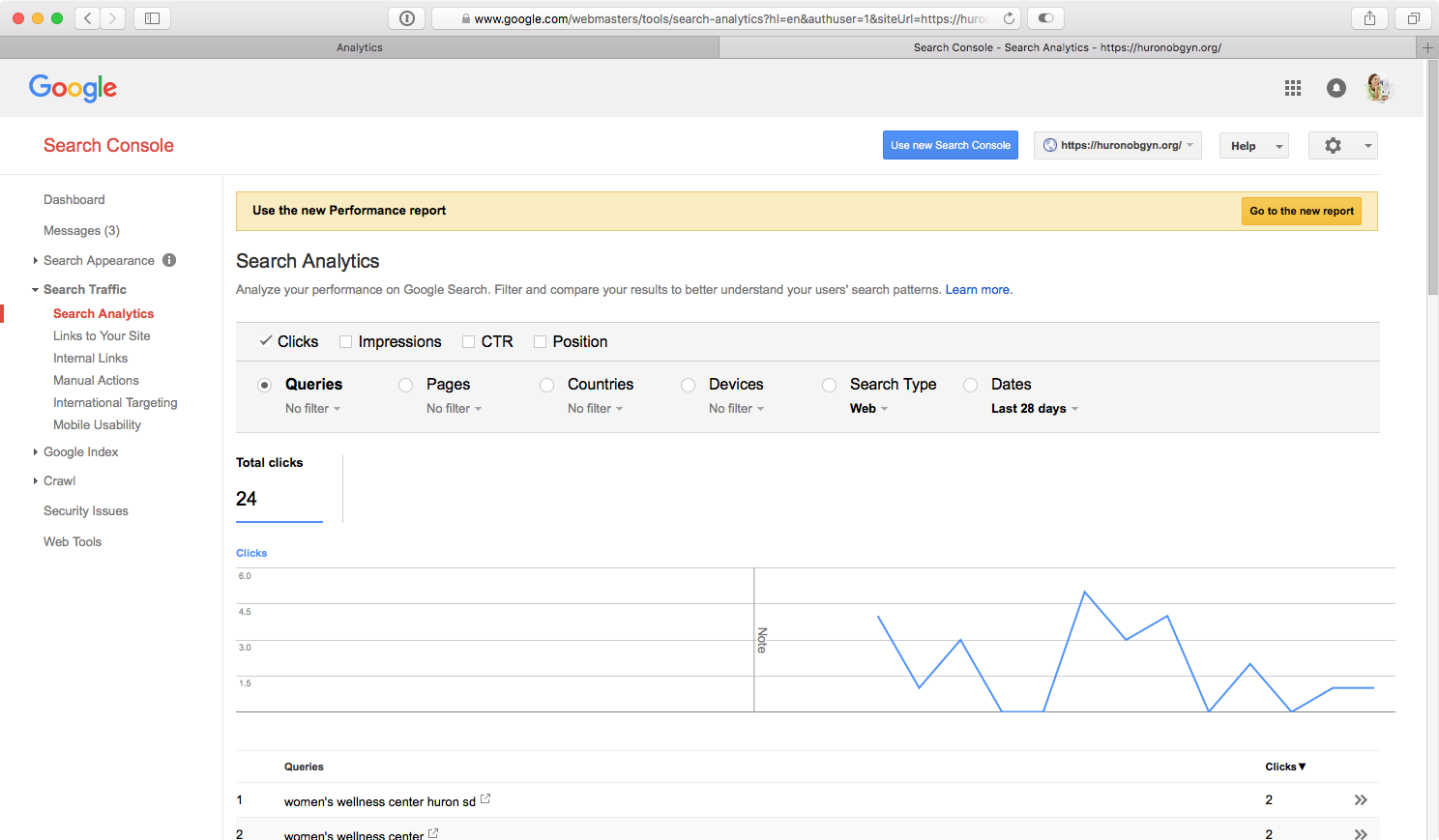Viewport: 1439px width, 840px height.
Task: Sort by the Clicks column header
Action: pyautogui.click(x=1285, y=767)
